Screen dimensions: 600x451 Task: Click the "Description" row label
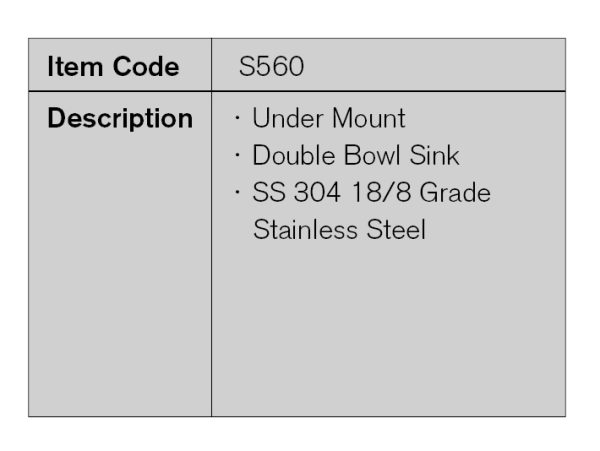click(120, 119)
